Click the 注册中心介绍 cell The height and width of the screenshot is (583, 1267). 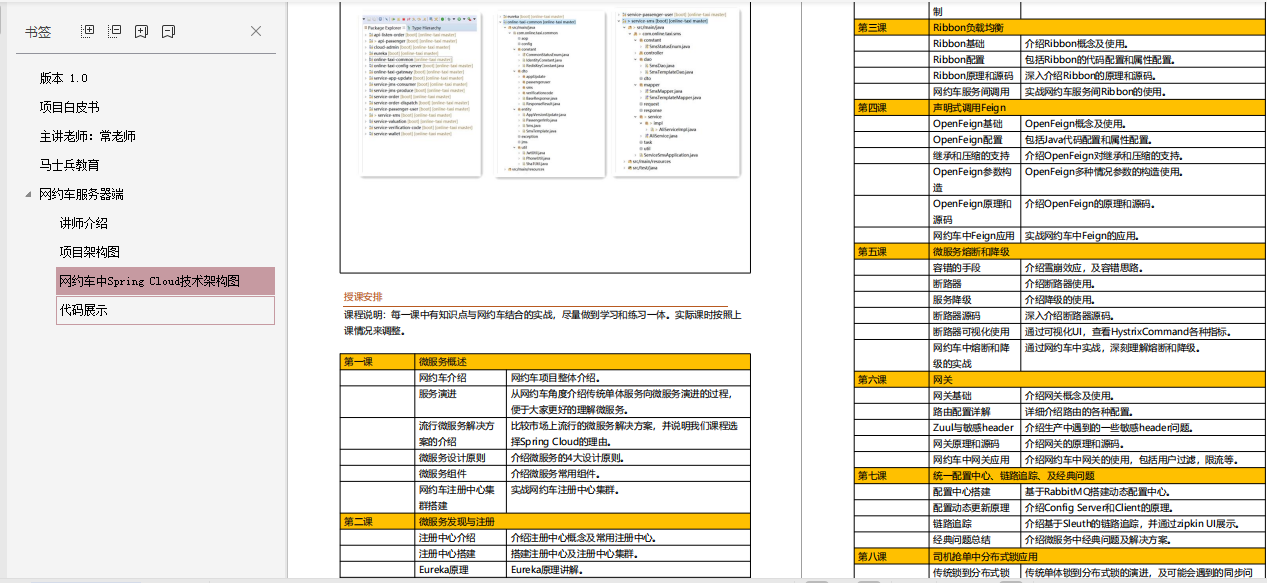[x=462, y=538]
